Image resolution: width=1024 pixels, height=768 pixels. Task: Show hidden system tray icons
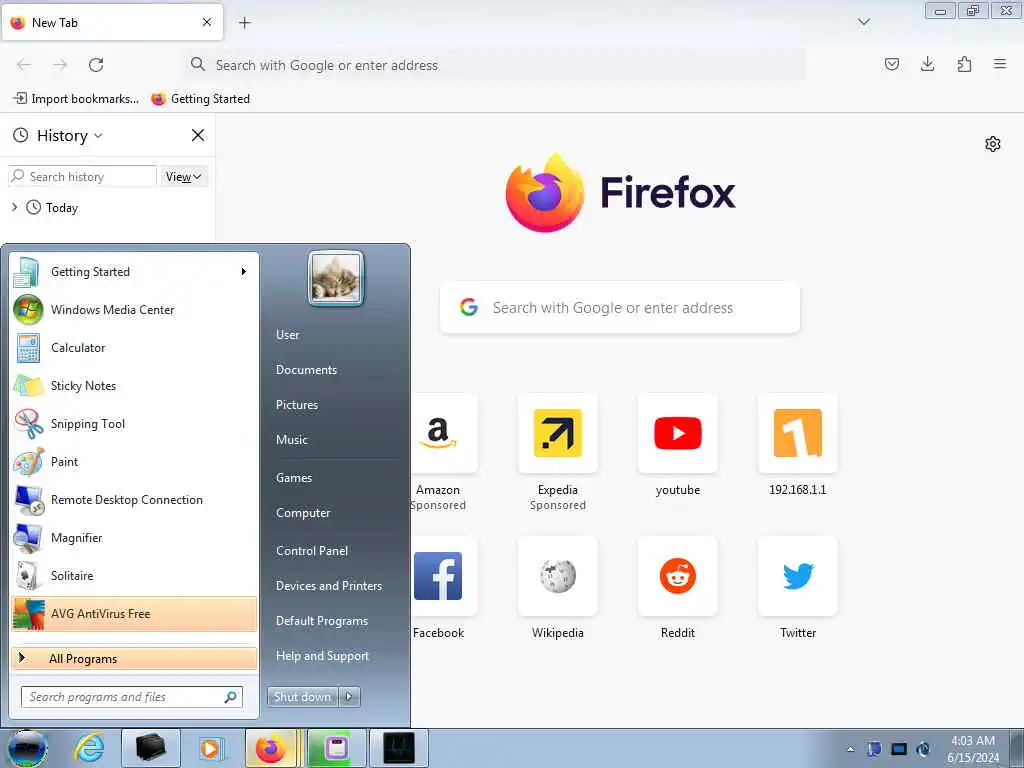click(850, 749)
